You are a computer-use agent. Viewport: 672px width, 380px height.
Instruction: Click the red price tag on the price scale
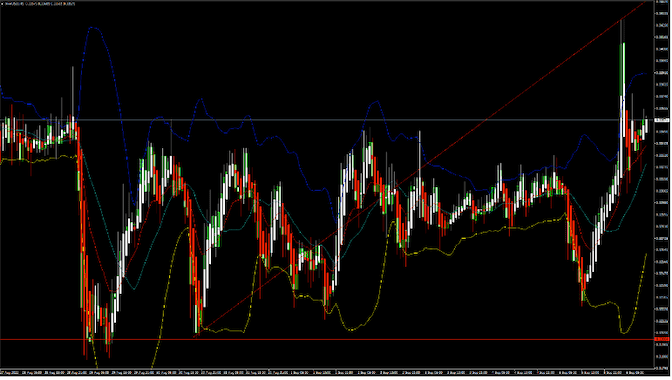click(x=663, y=340)
